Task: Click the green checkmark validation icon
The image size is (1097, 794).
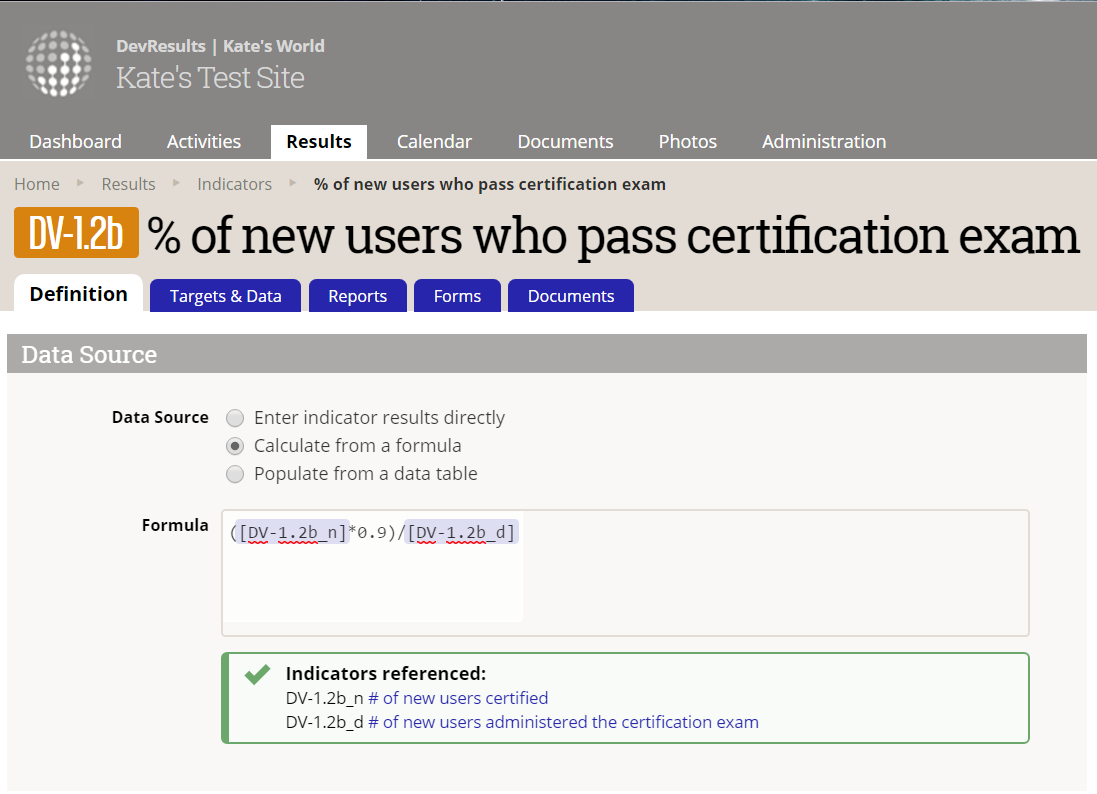Action: (x=257, y=675)
